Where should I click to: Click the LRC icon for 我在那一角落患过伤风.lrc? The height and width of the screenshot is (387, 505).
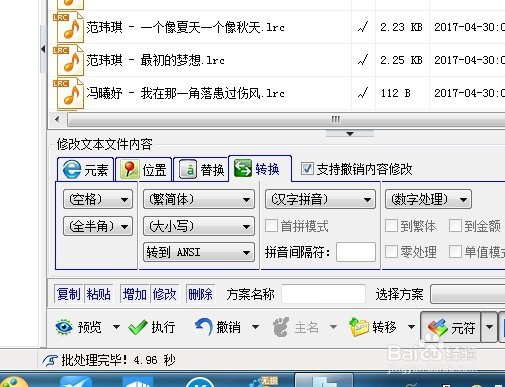[x=69, y=93]
